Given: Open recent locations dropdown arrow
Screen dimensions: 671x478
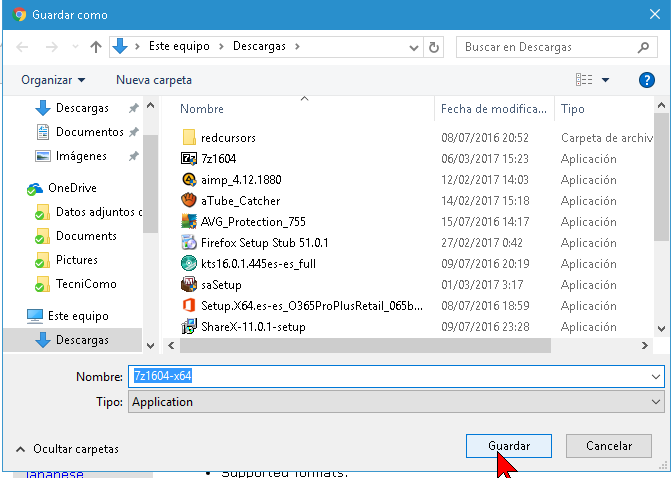Looking at the screenshot, I should [x=75, y=47].
